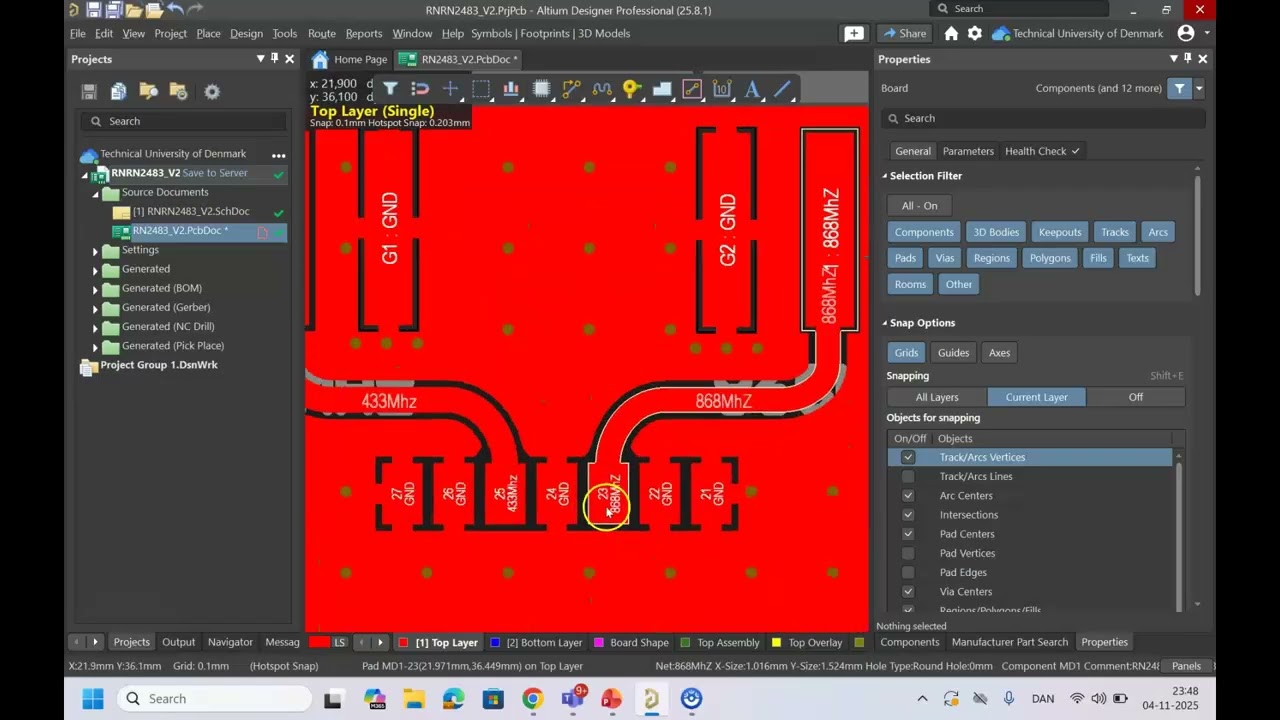Select the place polygon pour tool
Image resolution: width=1280 pixels, height=720 pixels.
pyautogui.click(x=662, y=89)
